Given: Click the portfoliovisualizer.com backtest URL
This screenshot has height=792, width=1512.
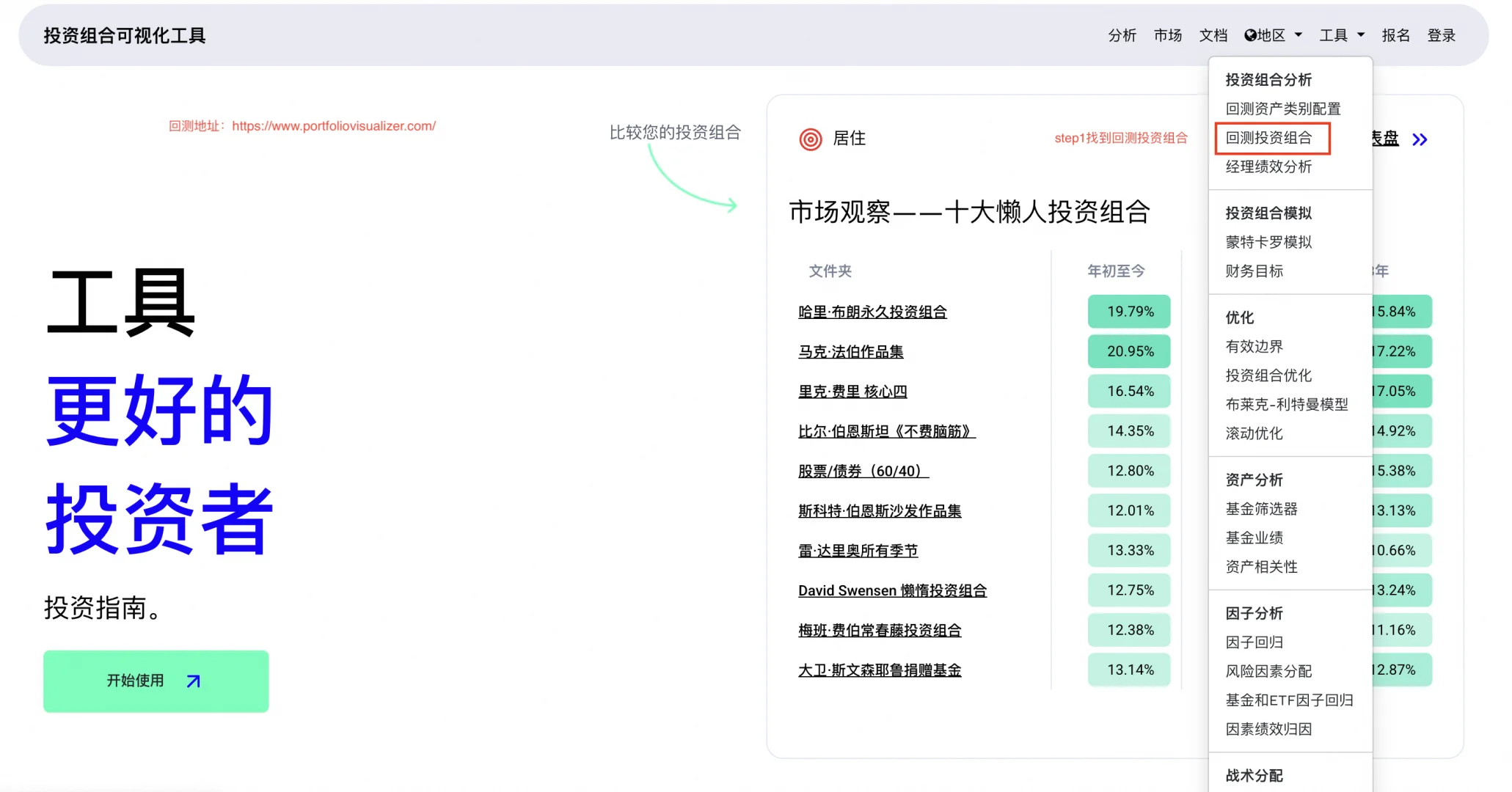Looking at the screenshot, I should click(334, 125).
